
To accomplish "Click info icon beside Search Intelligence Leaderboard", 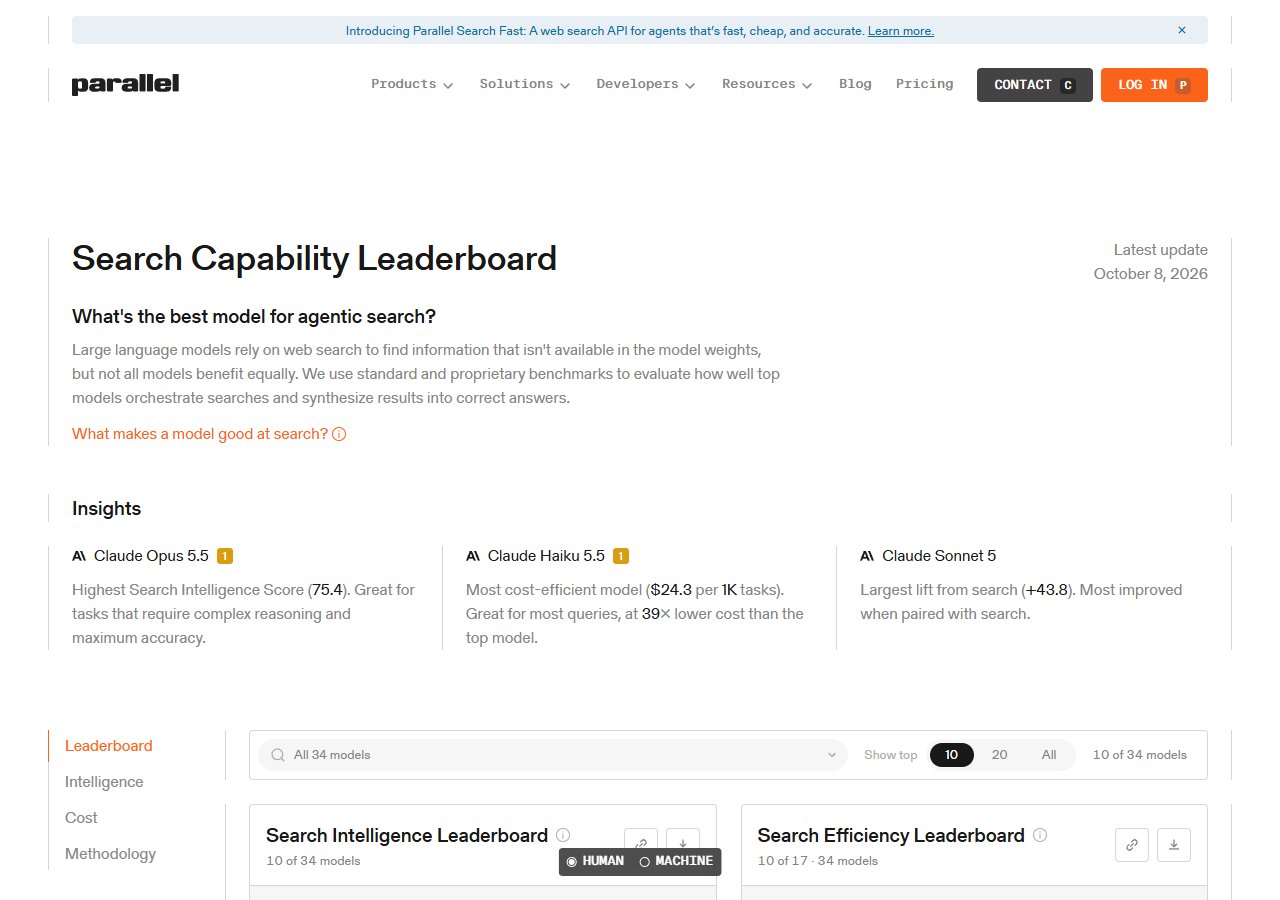I will 563,835.
